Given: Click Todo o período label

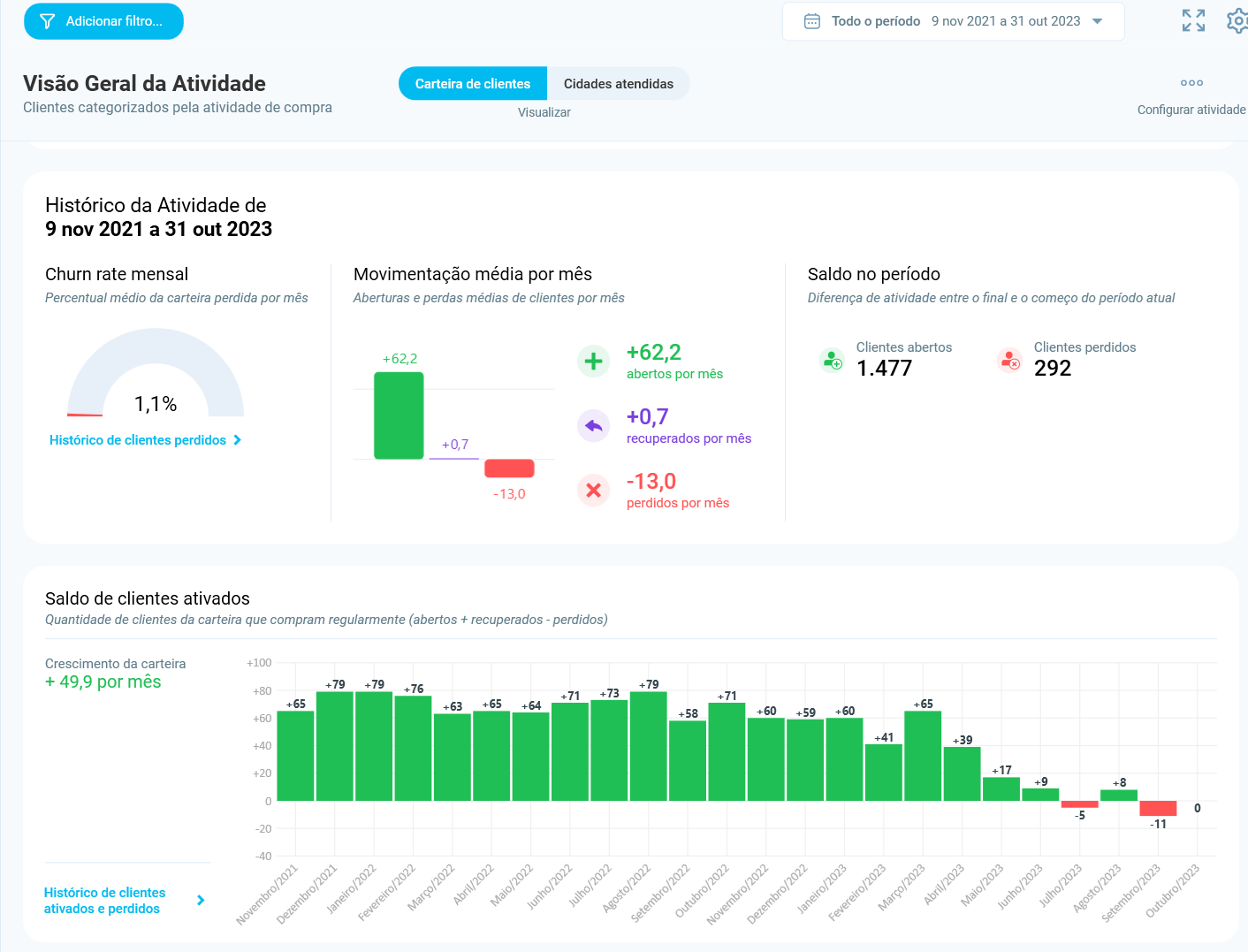Looking at the screenshot, I should [x=876, y=21].
